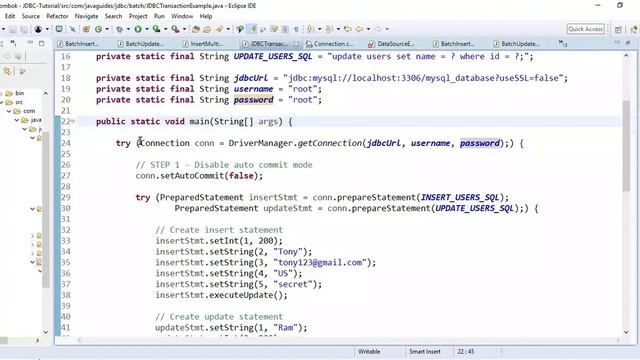
Task: Open the New Class dropdown arrow
Action: pyautogui.click(x=107, y=29)
